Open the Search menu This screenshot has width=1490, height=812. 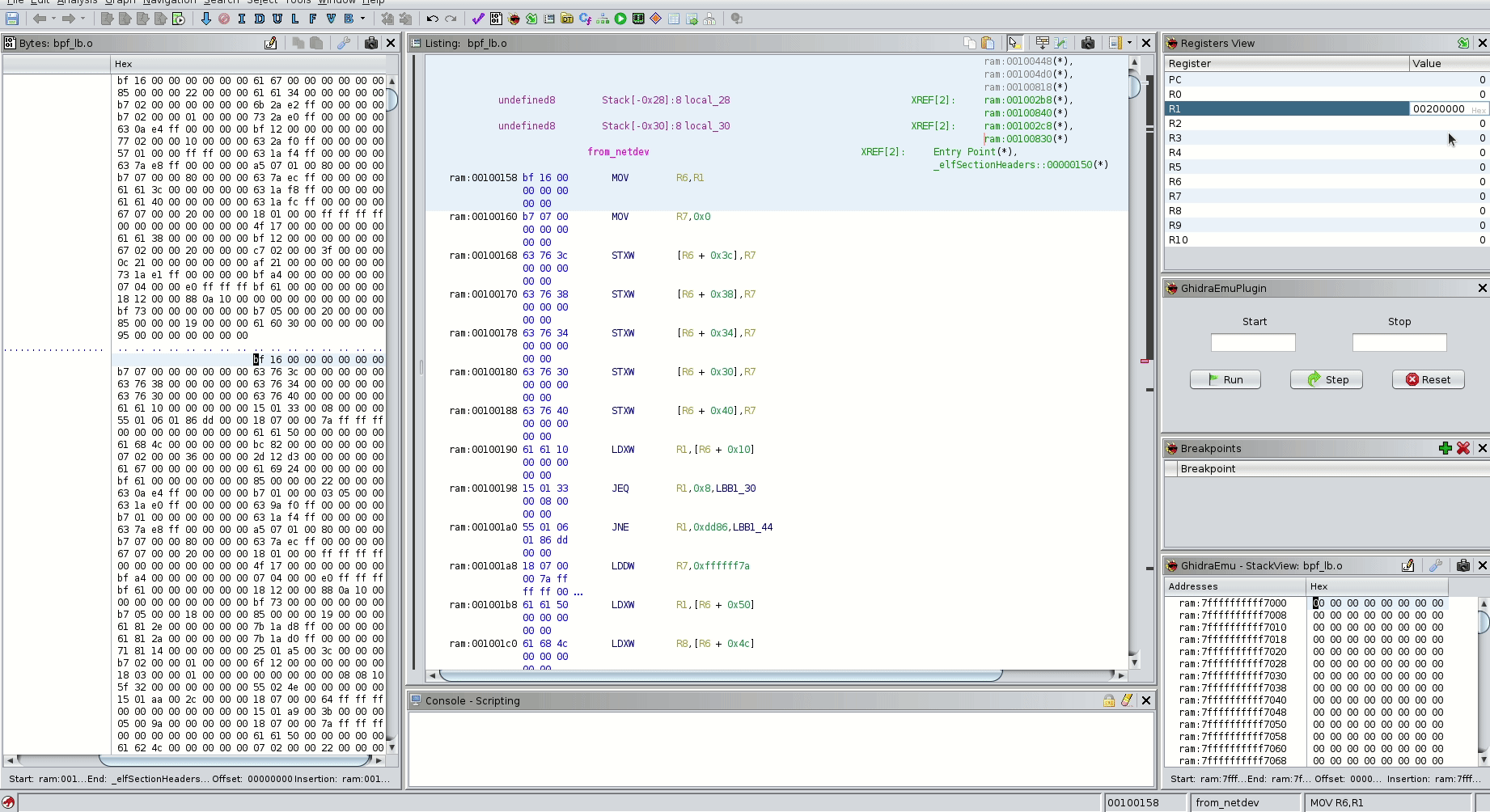(221, 2)
